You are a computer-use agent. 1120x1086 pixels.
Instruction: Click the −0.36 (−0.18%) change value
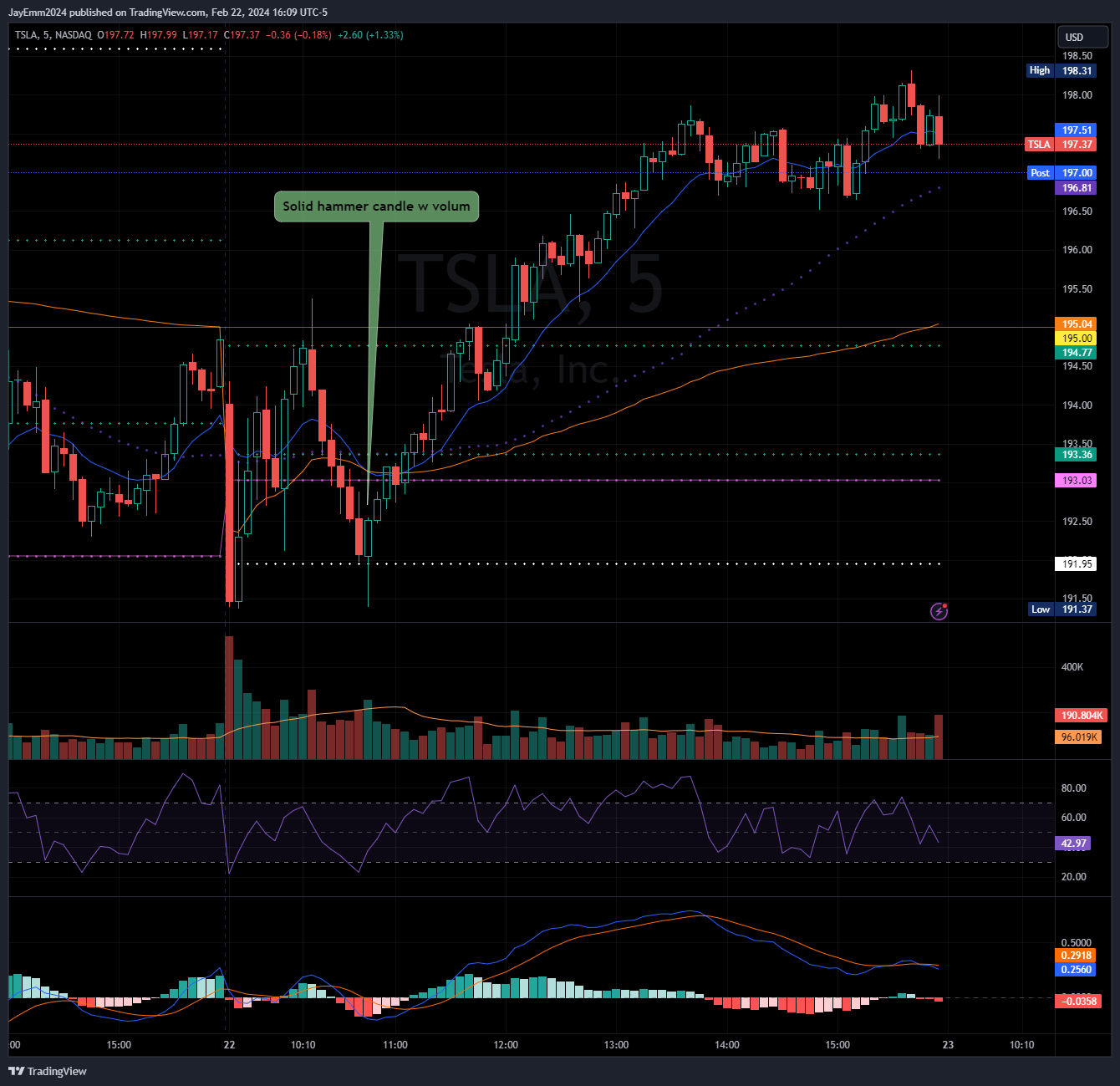pos(299,35)
